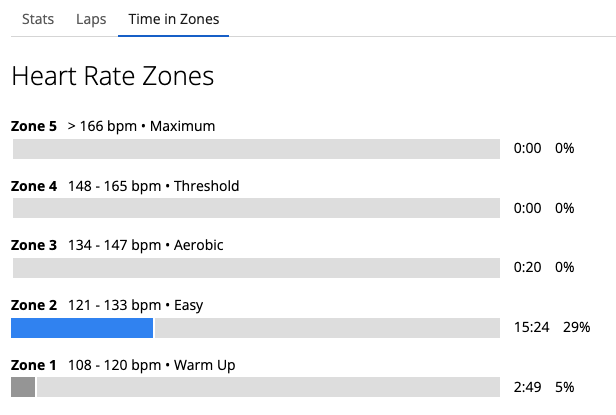Image resolution: width=616 pixels, height=415 pixels.
Task: Click the 29% percentage for Zone 2
Action: tap(577, 327)
